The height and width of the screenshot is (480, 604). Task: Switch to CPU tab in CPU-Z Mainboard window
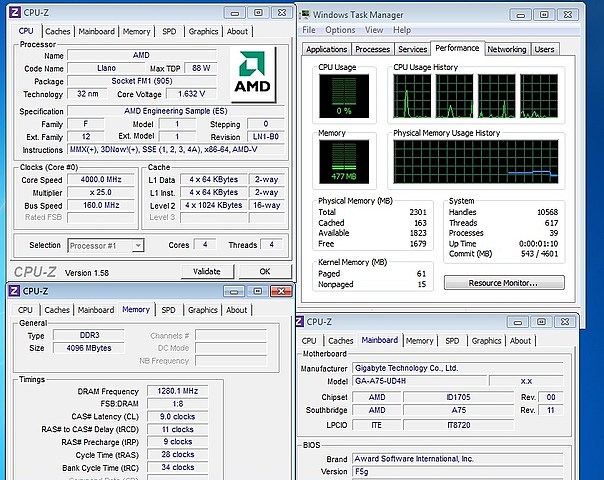point(309,341)
